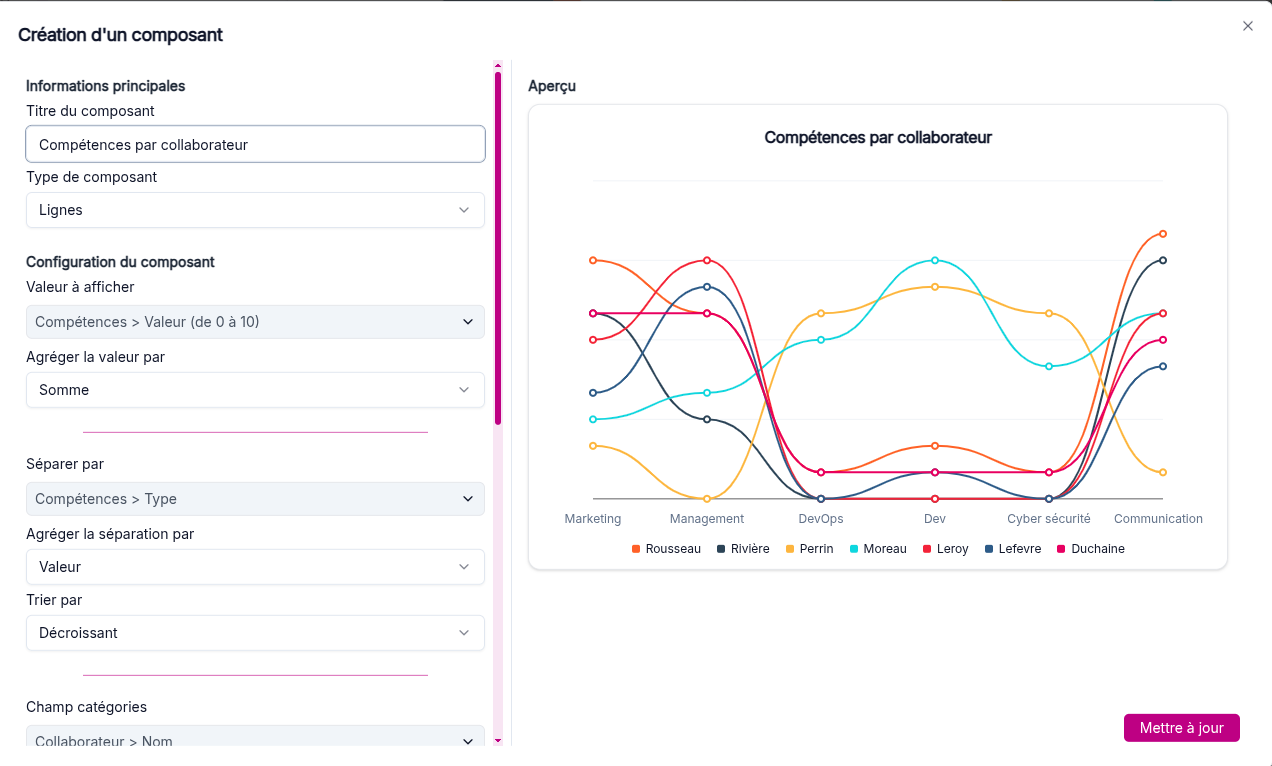Click the "Titre du composant" text field
Viewport: 1272px width, 766px height.
pos(254,143)
